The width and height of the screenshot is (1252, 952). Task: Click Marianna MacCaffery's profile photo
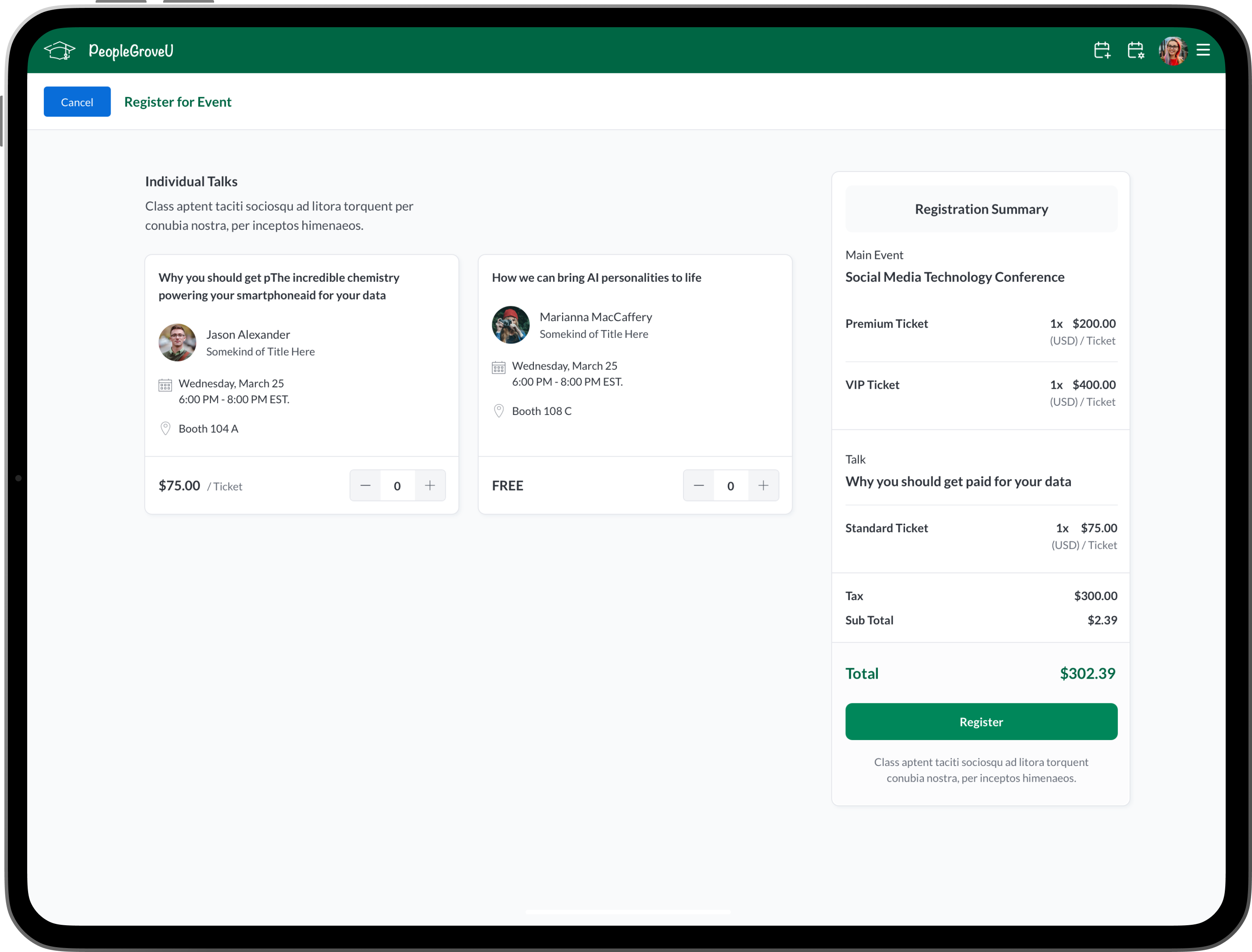pos(511,325)
